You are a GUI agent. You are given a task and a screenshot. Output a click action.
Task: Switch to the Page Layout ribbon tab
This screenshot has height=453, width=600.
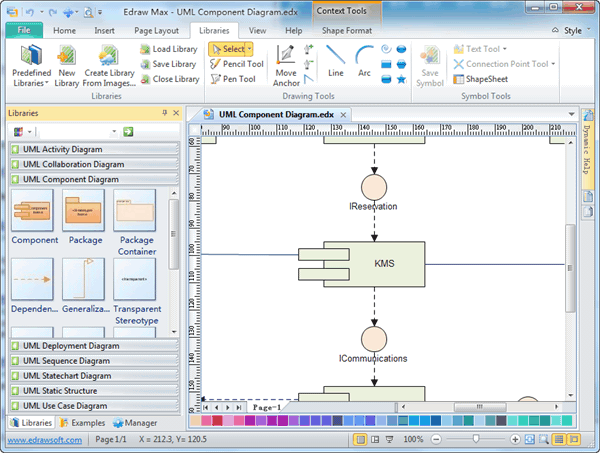pos(158,31)
